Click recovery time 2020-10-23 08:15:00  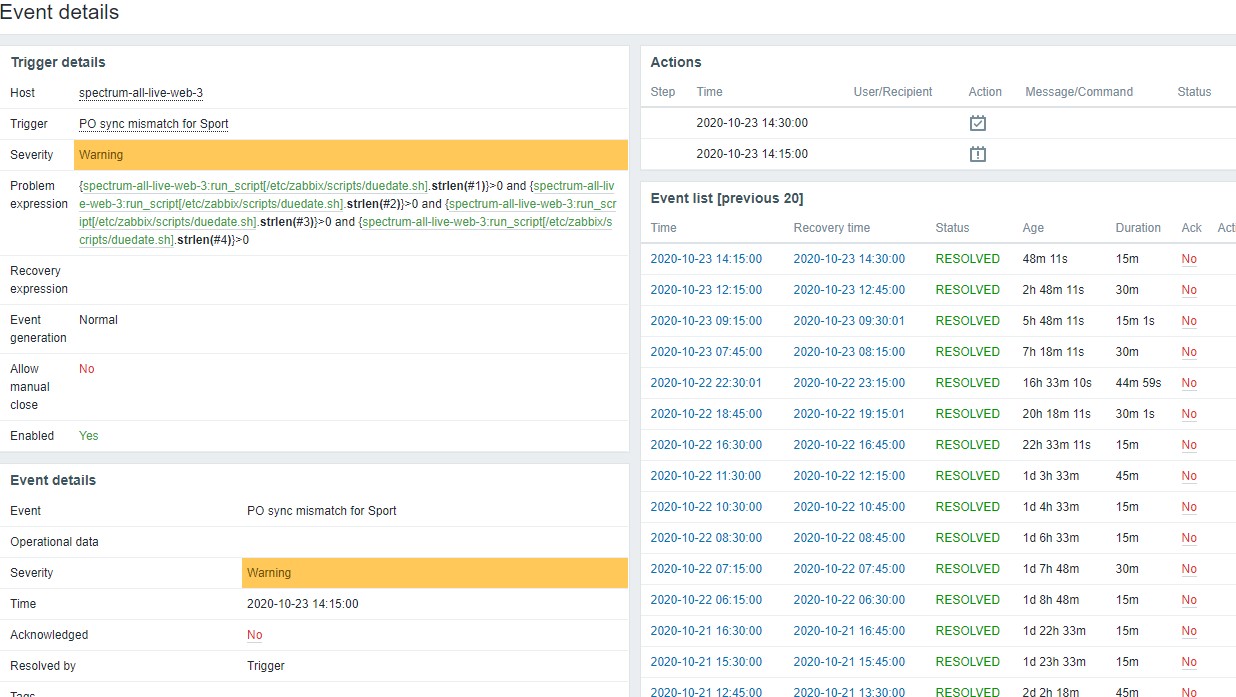(848, 352)
